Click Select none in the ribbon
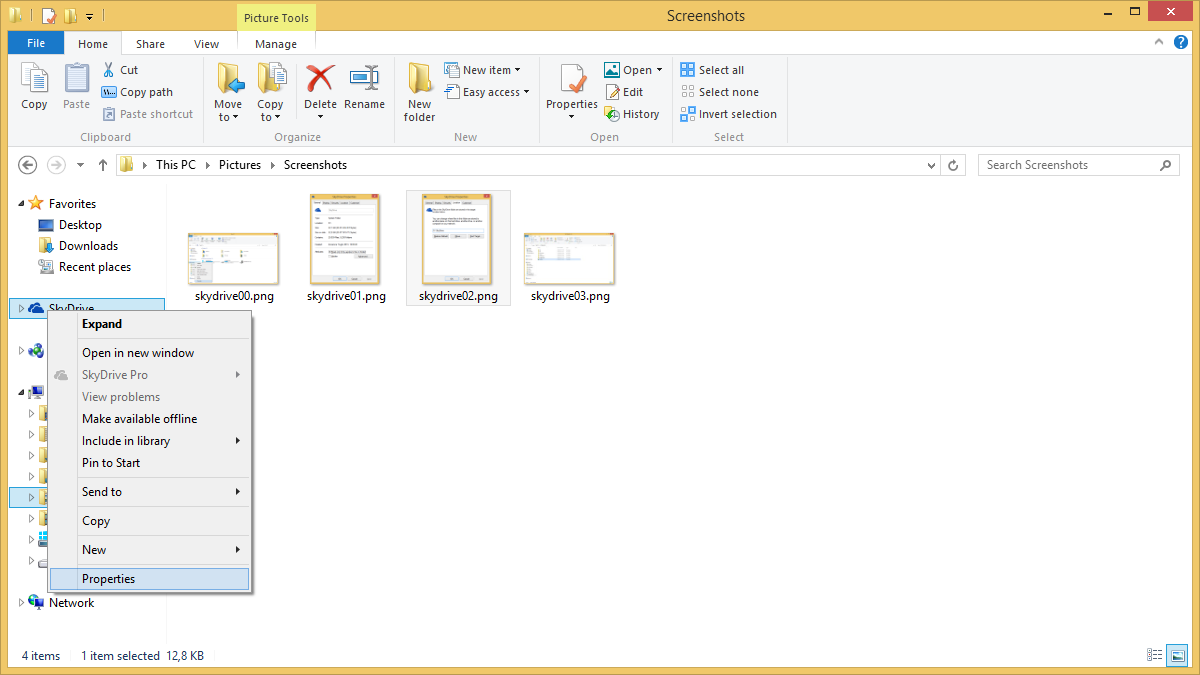Viewport: 1200px width, 675px height. pyautogui.click(x=719, y=92)
